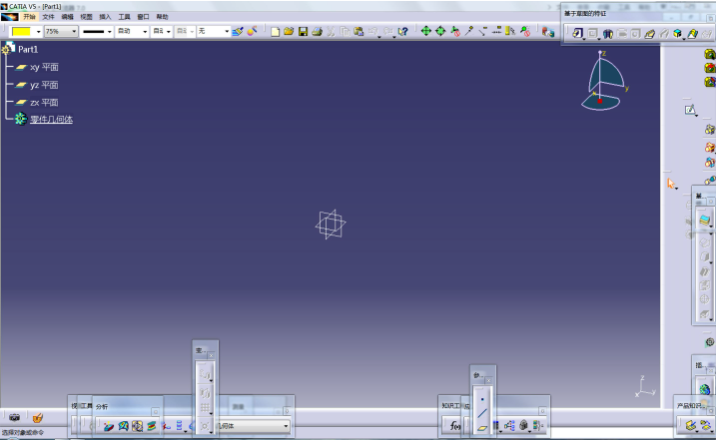Click the second green four-arrow icon

441,31
